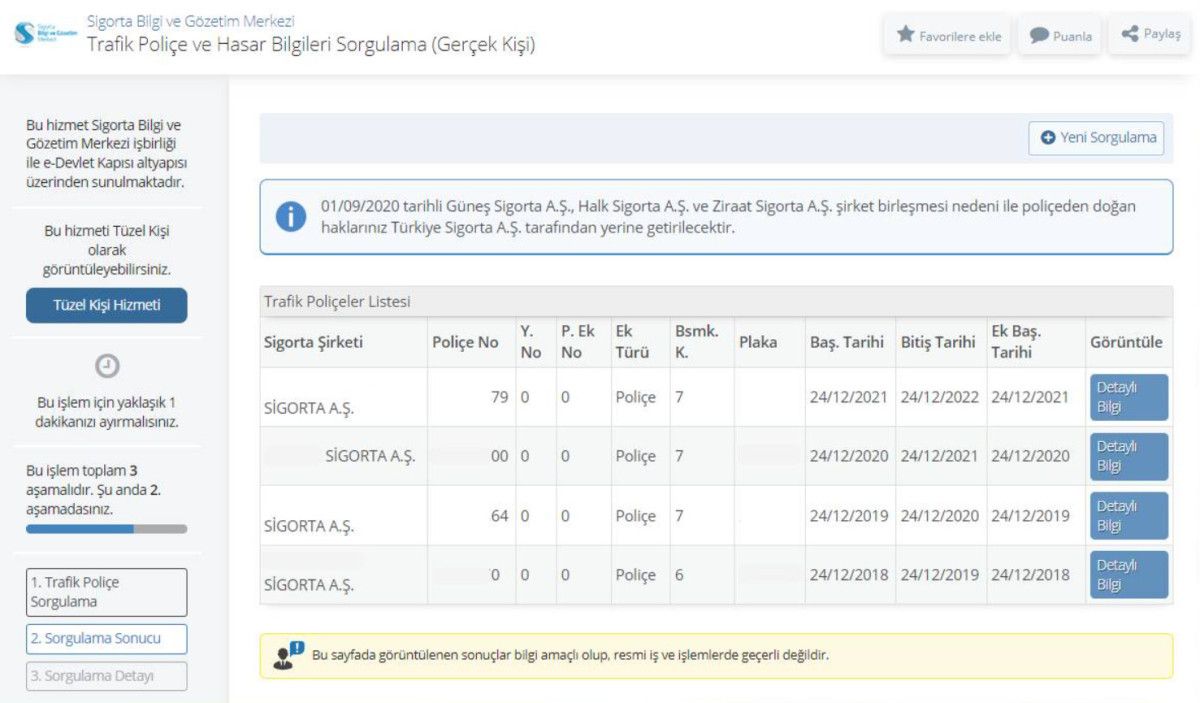This screenshot has width=1200, height=703.
Task: Click the stage progress bar in sidebar
Action: tap(107, 528)
